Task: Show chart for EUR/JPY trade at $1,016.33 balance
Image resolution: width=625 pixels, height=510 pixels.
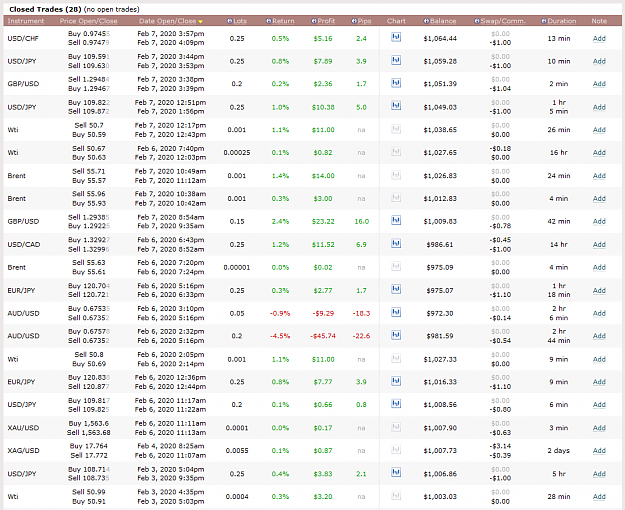Action: click(396, 381)
